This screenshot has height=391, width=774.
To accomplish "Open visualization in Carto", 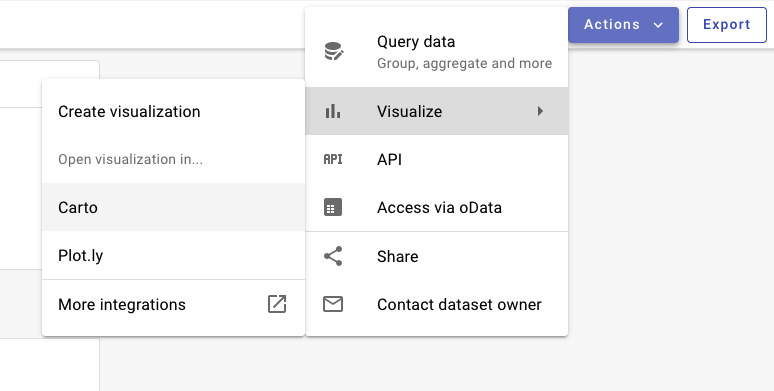I will 173,207.
